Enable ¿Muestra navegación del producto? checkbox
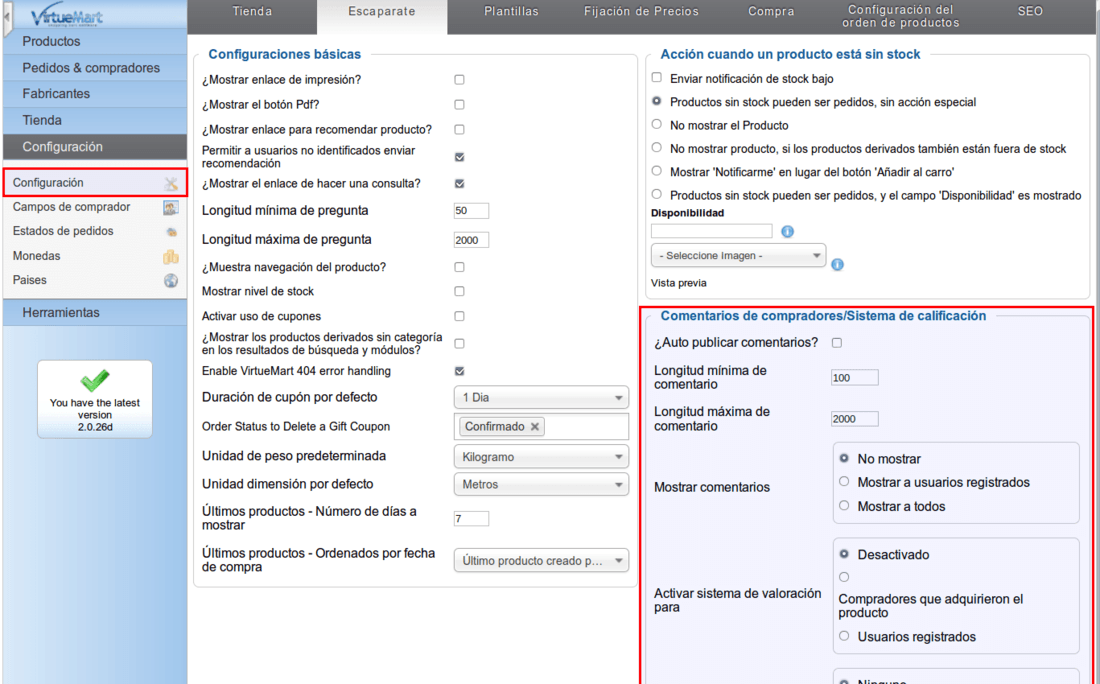The image size is (1100, 684). click(x=460, y=267)
